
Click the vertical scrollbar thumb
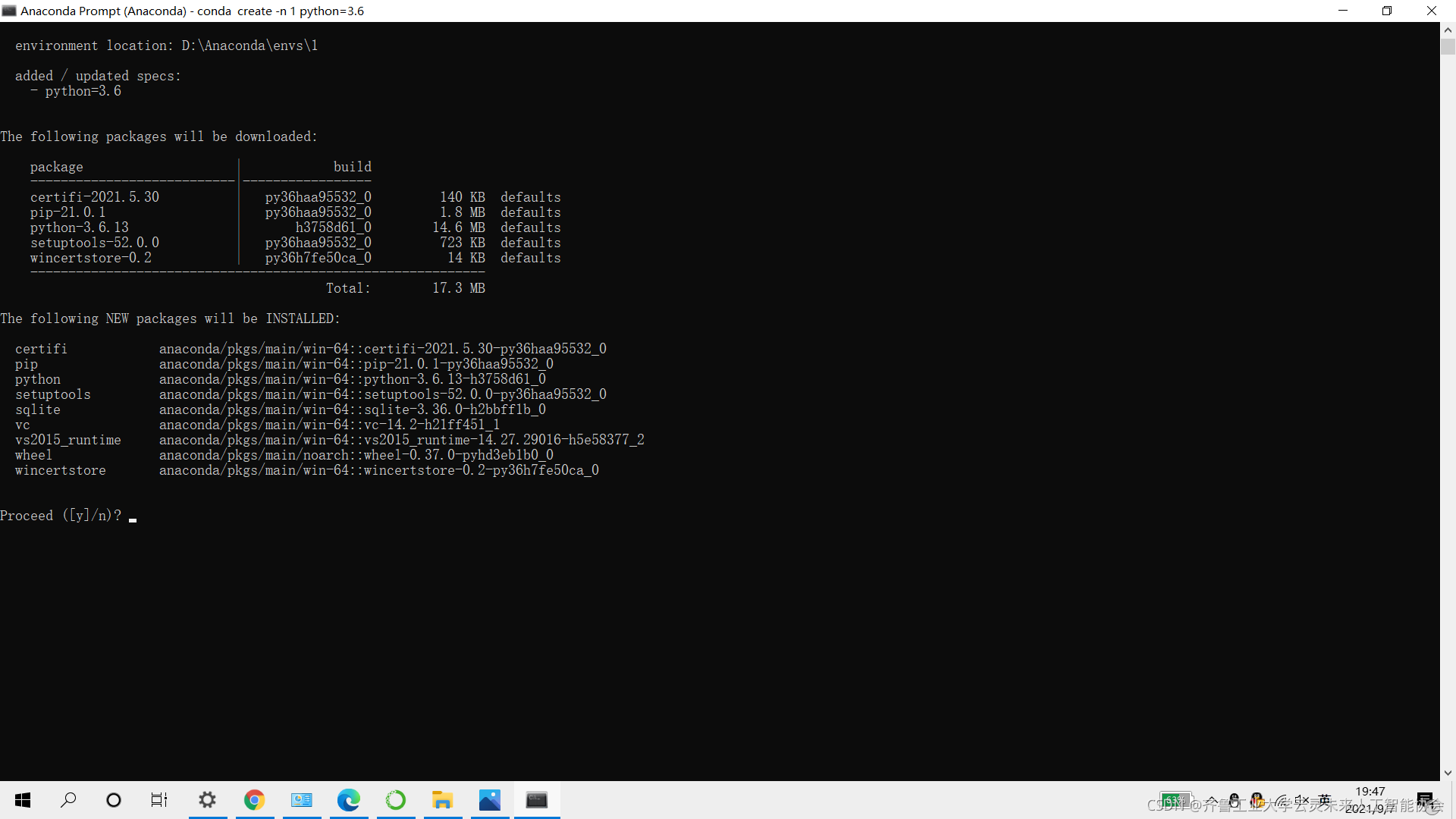coord(1448,47)
